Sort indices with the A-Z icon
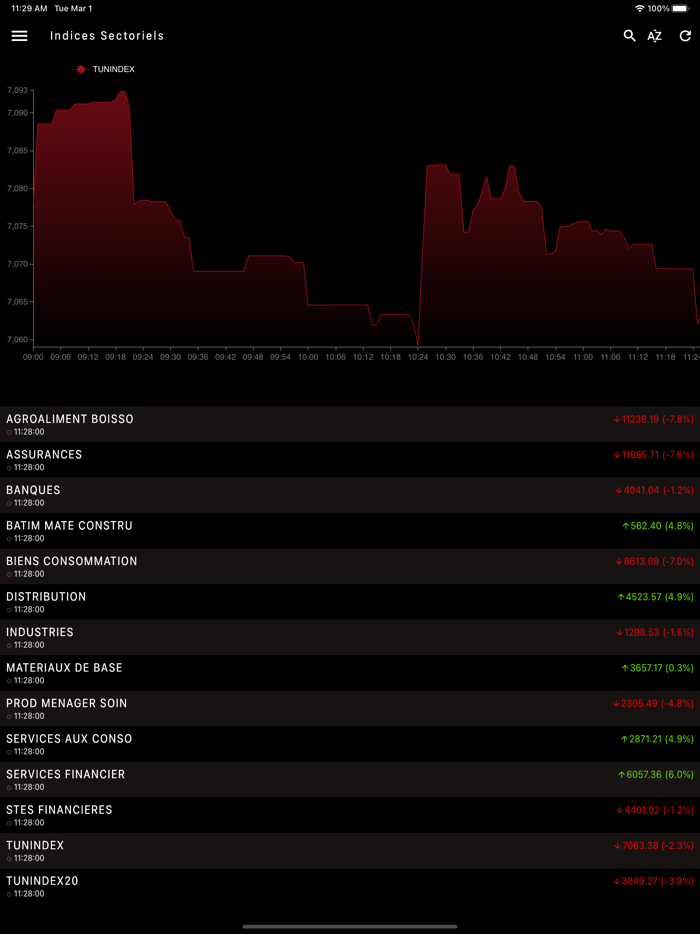Viewport: 700px width, 934px height. point(655,36)
